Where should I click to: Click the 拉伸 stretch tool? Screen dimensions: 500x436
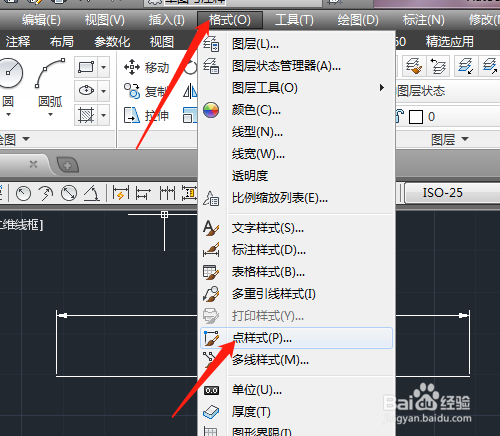coord(147,116)
